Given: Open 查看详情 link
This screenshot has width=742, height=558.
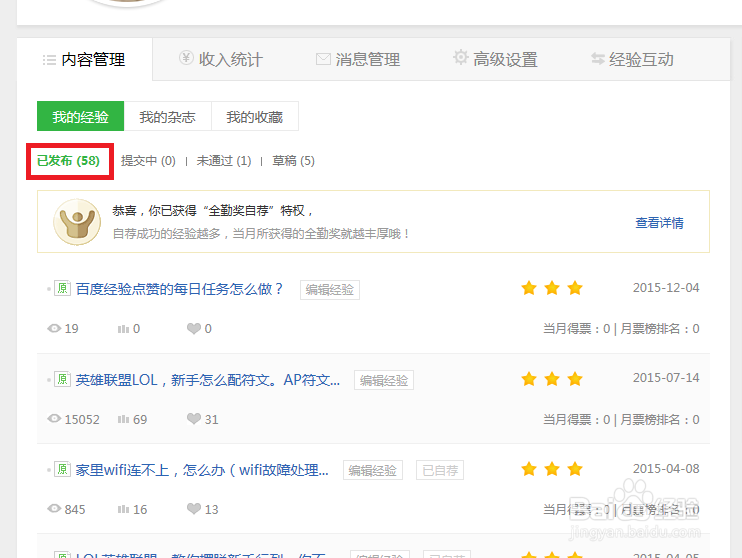Looking at the screenshot, I should 659,223.
